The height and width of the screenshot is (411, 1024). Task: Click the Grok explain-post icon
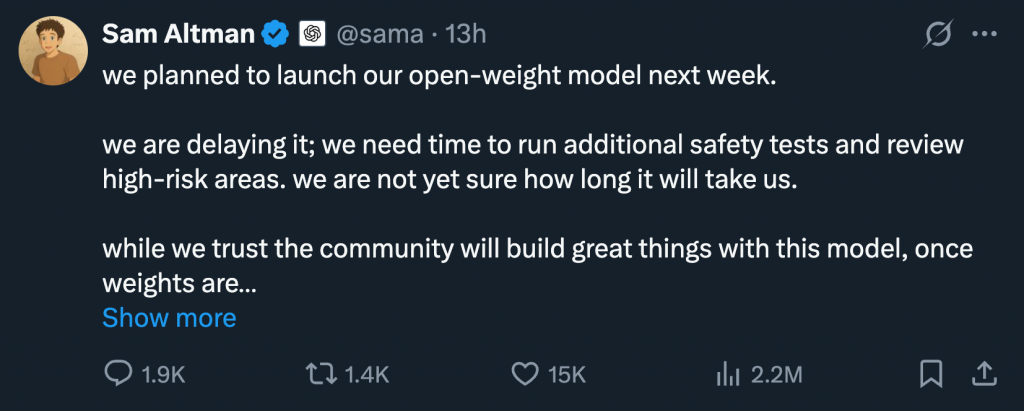tap(938, 35)
